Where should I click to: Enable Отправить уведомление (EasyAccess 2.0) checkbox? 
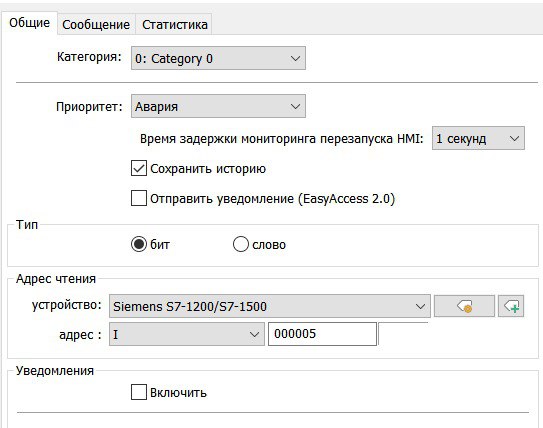click(x=139, y=198)
